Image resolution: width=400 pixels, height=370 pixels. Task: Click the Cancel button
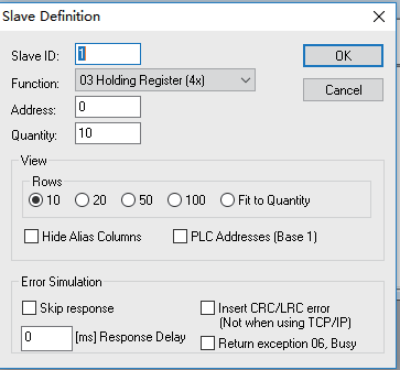(x=343, y=90)
